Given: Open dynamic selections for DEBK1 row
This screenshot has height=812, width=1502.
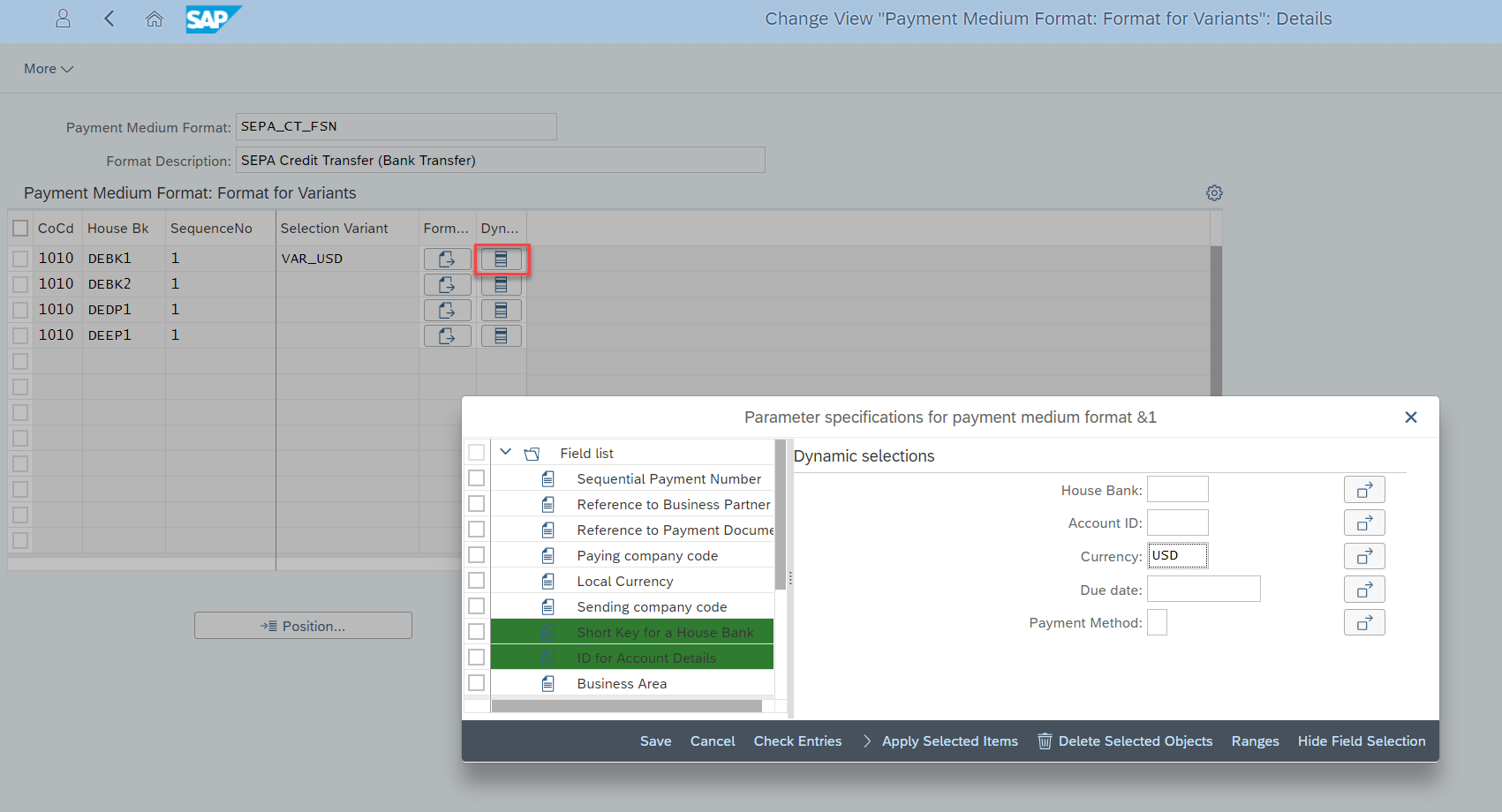Looking at the screenshot, I should (x=501, y=259).
